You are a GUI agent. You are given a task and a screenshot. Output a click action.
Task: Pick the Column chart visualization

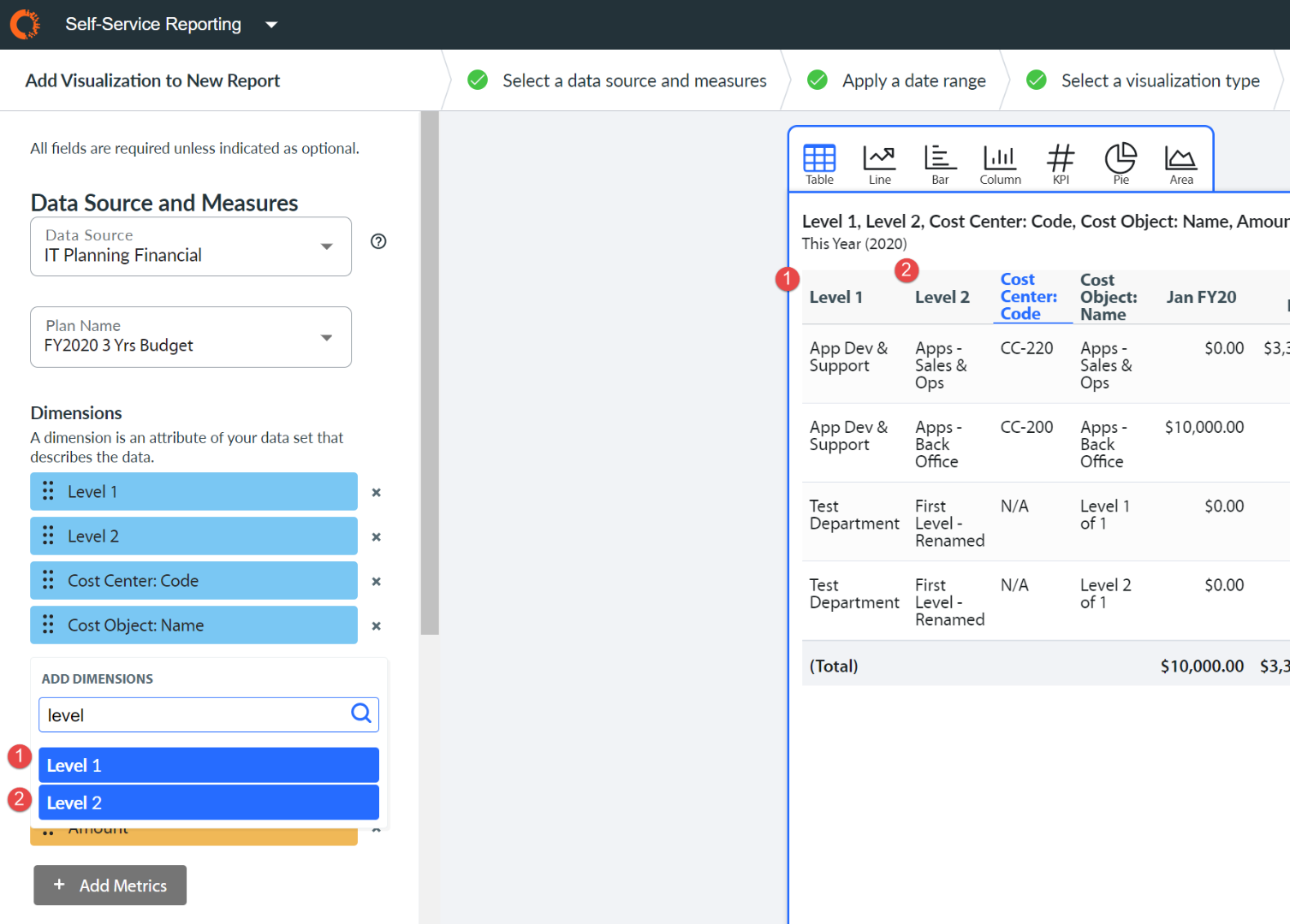1000,163
